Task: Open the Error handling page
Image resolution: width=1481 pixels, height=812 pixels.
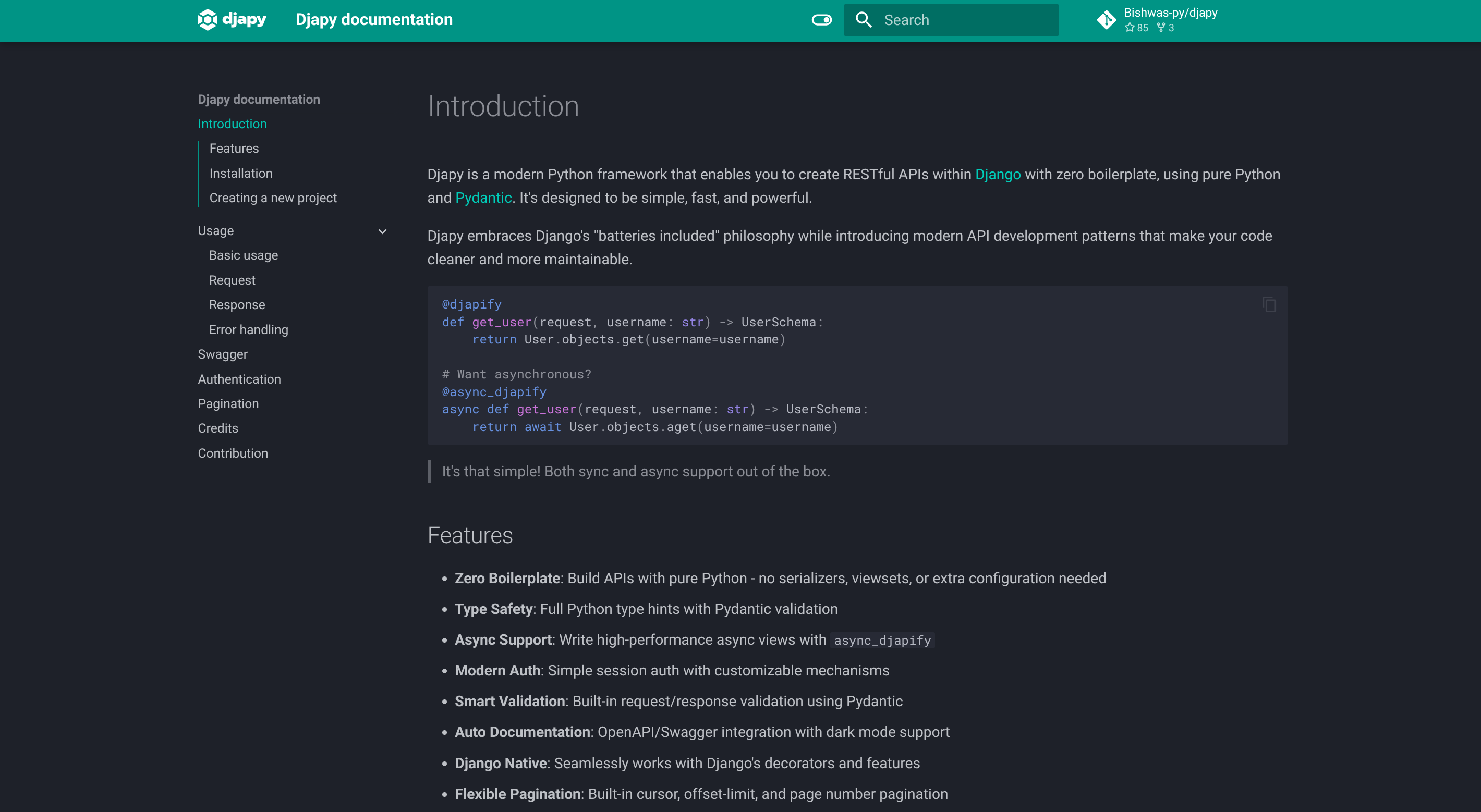Action: coord(248,329)
